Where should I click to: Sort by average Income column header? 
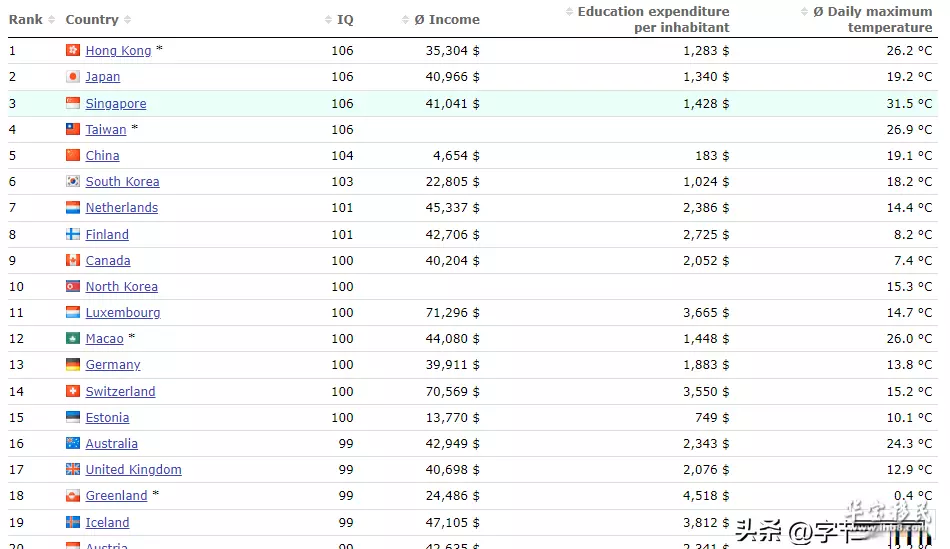(447, 20)
